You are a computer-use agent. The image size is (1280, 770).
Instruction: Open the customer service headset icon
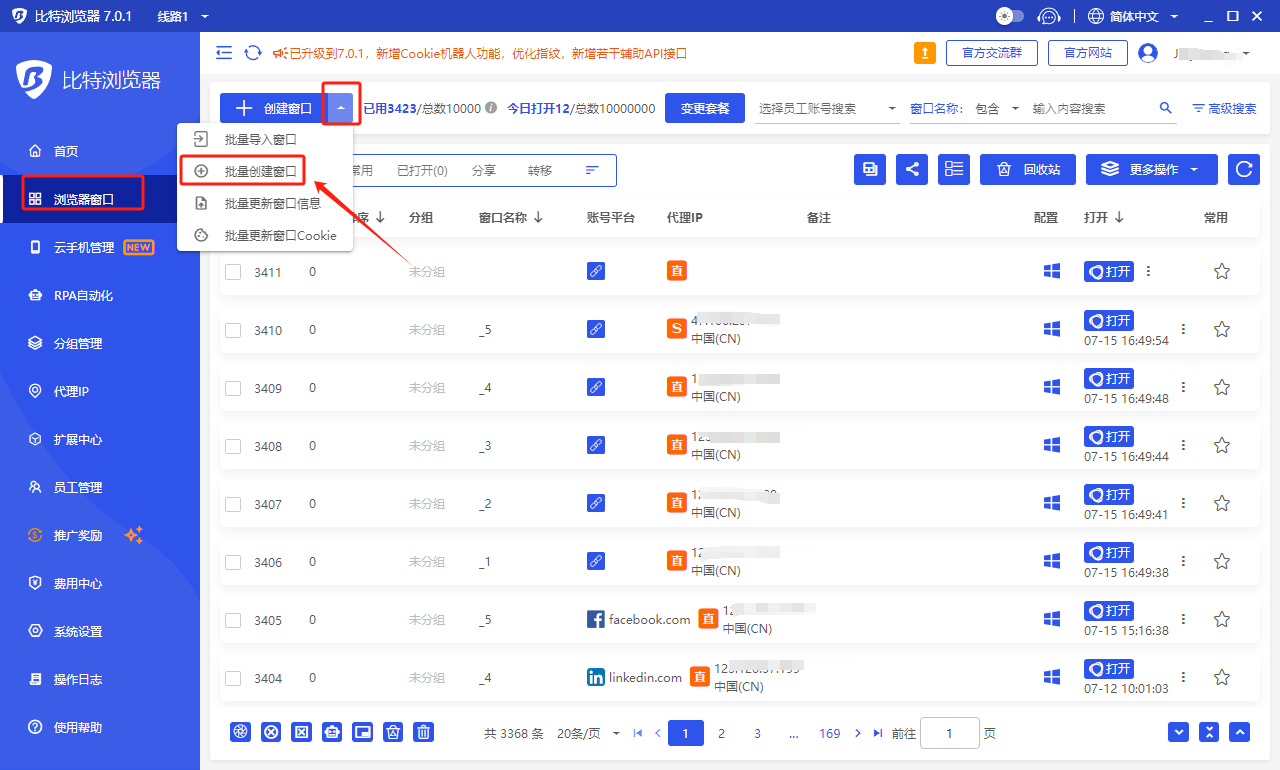1049,16
